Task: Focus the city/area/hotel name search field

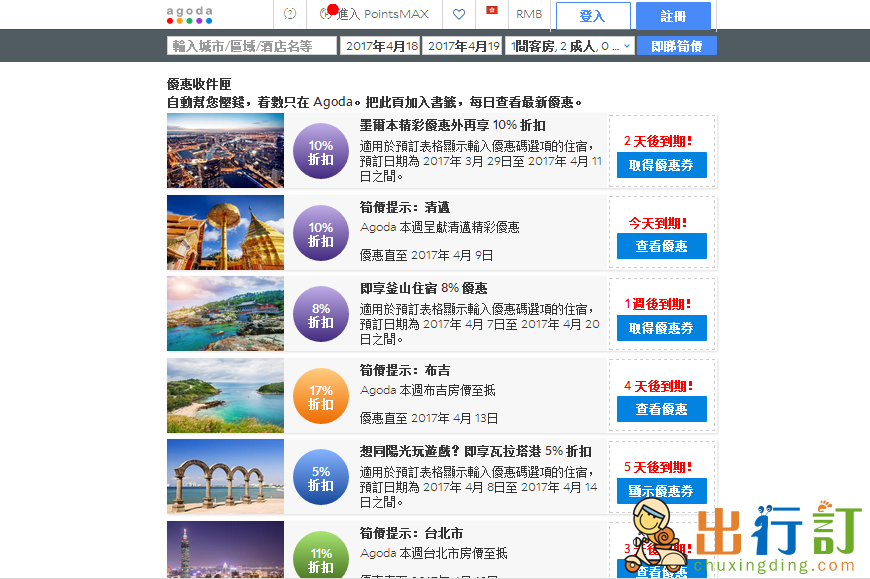Action: click(251, 45)
